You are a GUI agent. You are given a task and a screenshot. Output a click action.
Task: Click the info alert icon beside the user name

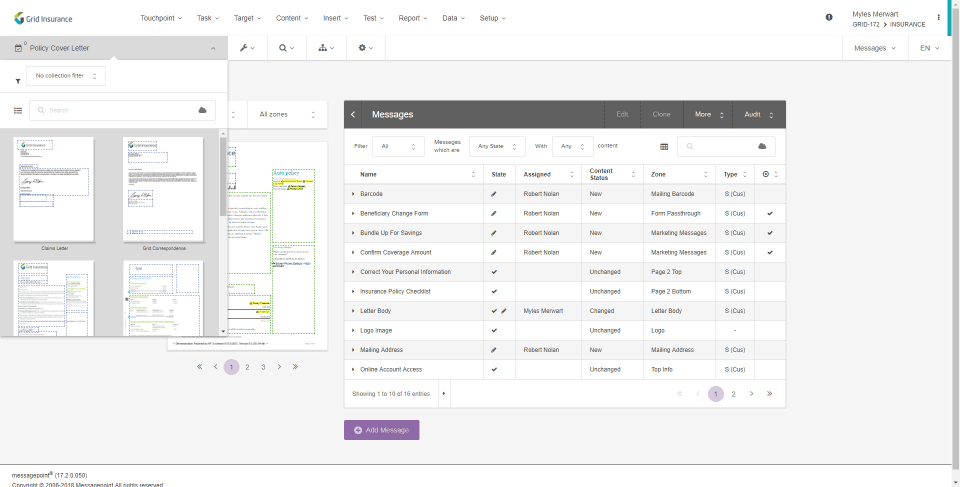(829, 18)
